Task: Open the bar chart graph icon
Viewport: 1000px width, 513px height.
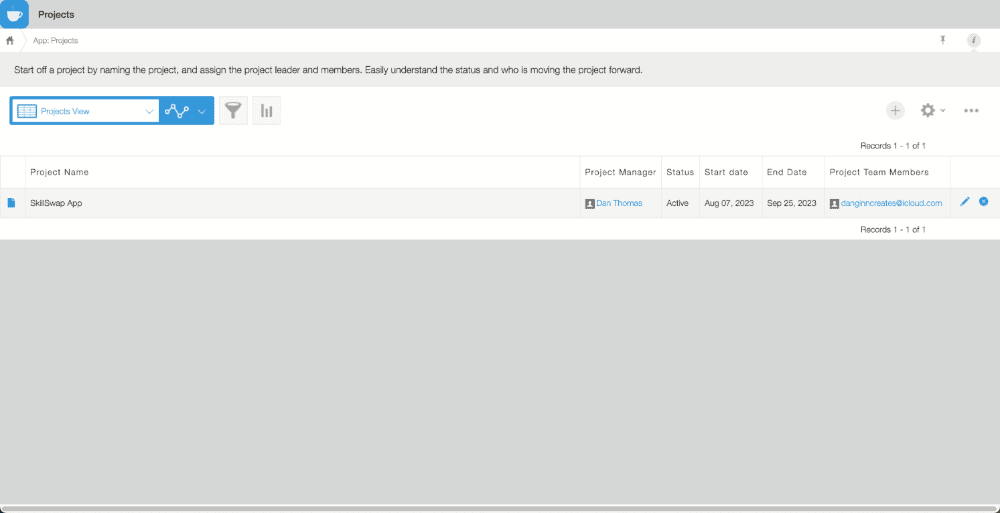Action: tap(267, 111)
